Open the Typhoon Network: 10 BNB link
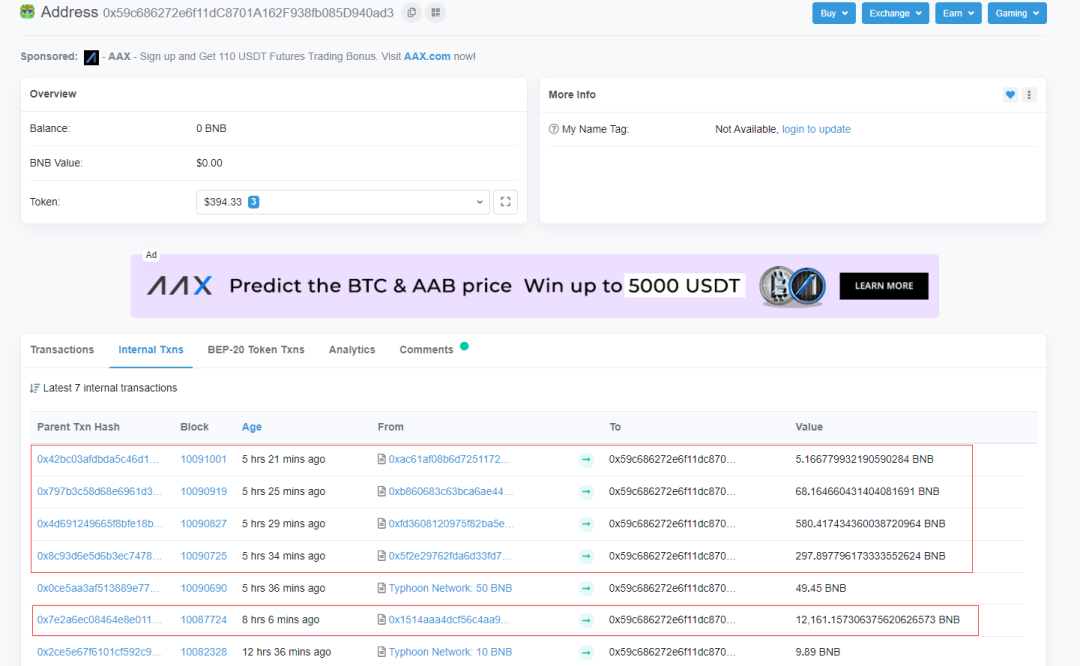The width and height of the screenshot is (1080, 666). pos(450,652)
